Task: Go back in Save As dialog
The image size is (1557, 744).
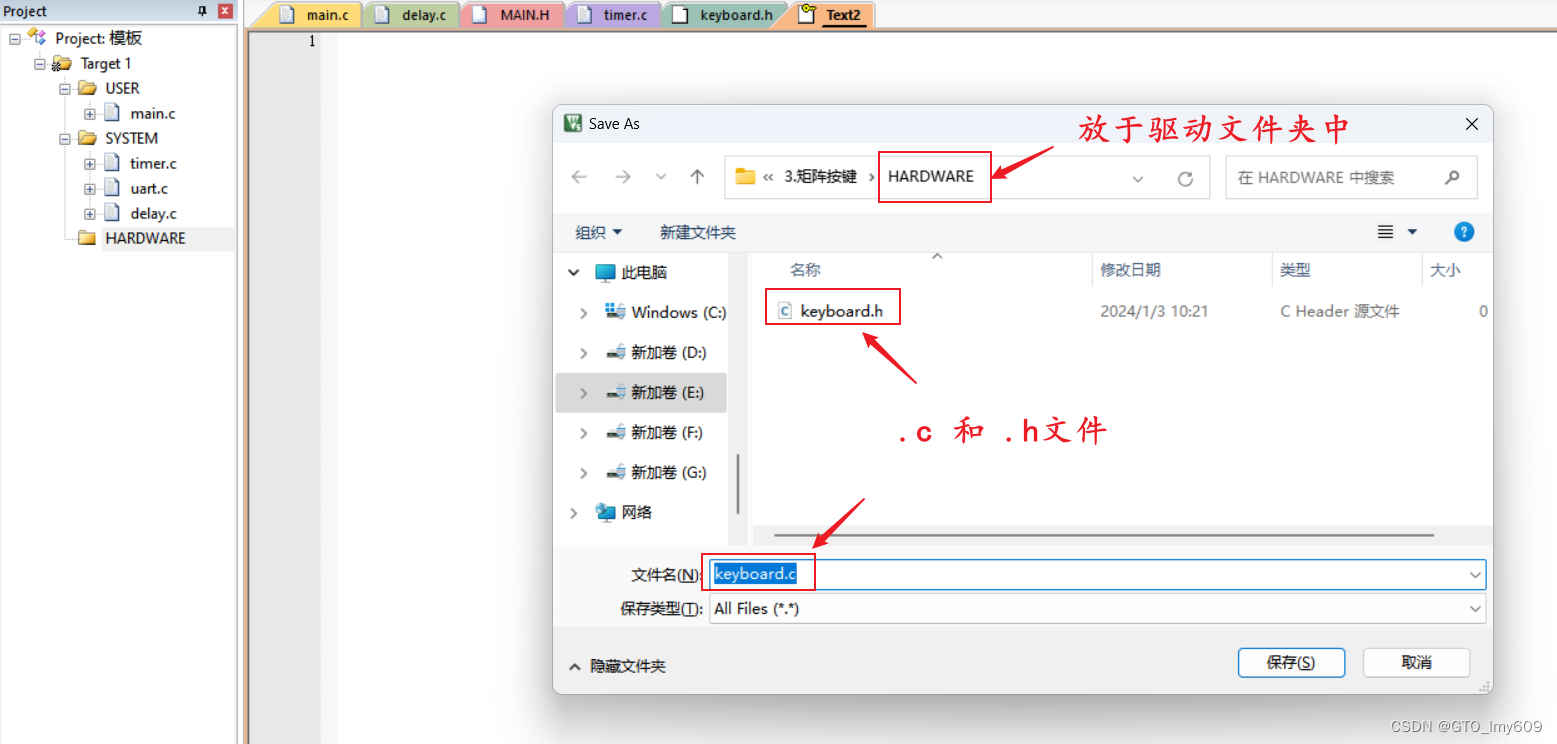Action: (x=579, y=177)
